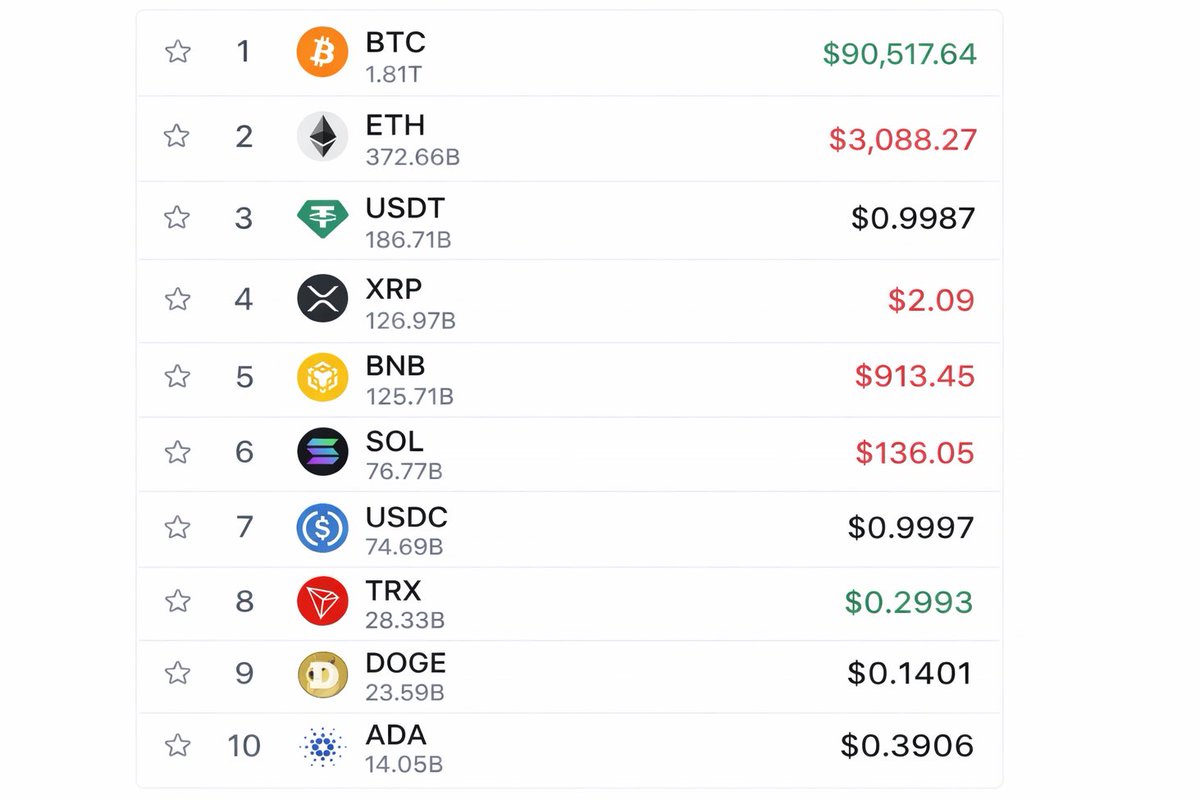
Task: Favorite BTC with its star toggle
Action: click(177, 52)
